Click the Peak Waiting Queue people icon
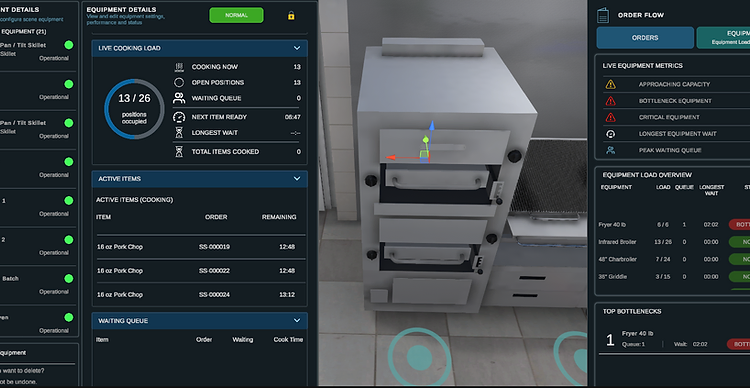 (x=610, y=150)
